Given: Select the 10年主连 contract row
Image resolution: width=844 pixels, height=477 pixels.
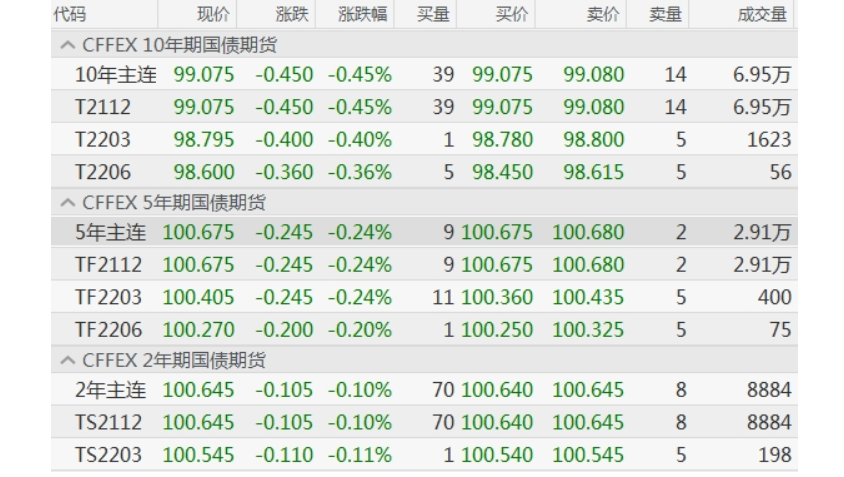Looking at the screenshot, I should tap(115, 75).
